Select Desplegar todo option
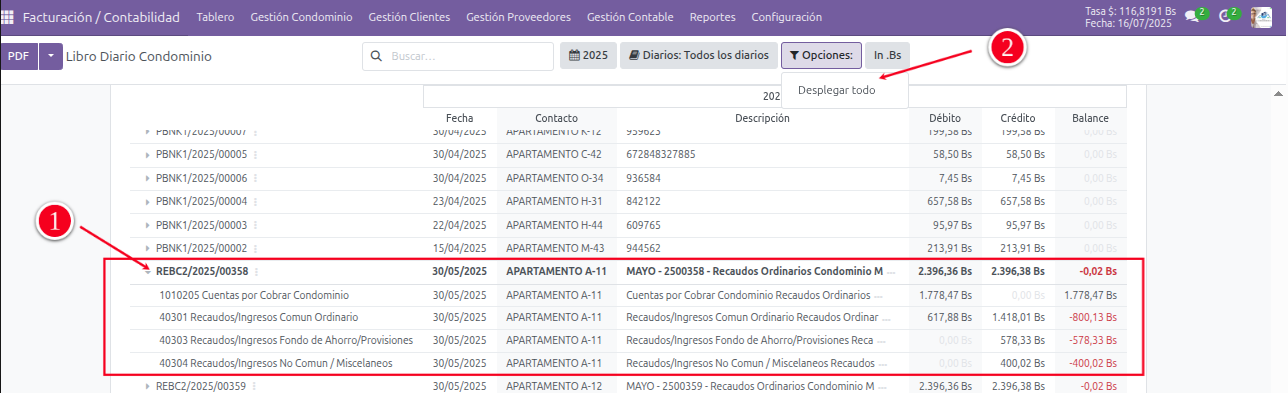The image size is (1288, 393). [837, 90]
